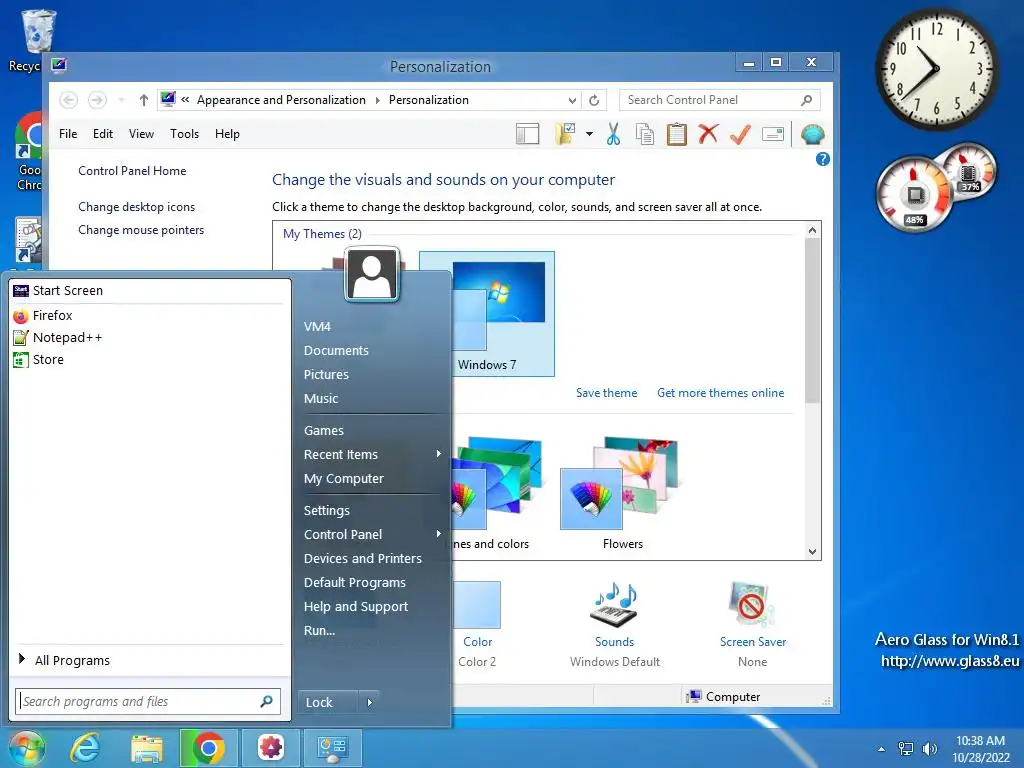Click the Search programs and files field

[x=148, y=701]
